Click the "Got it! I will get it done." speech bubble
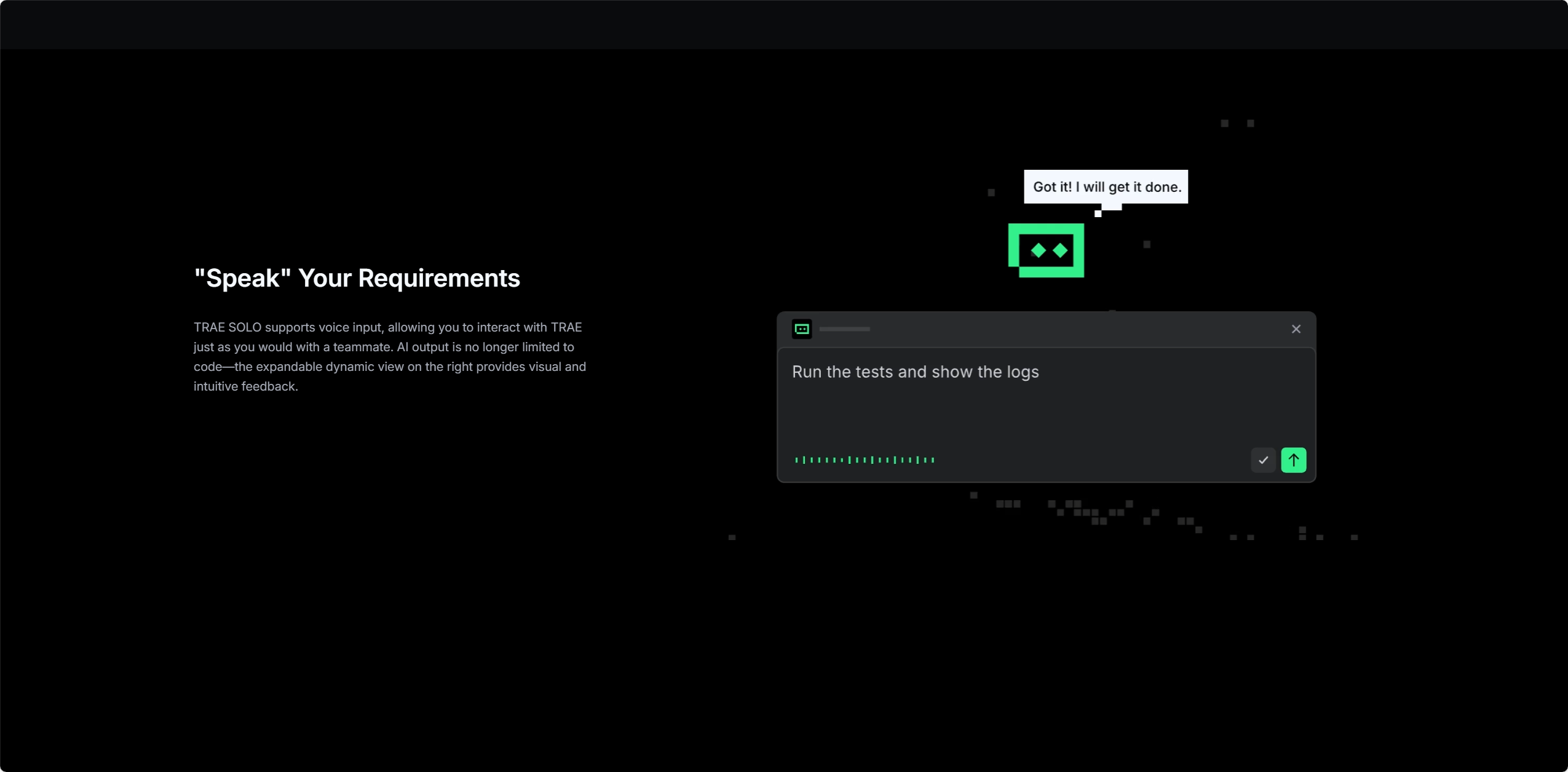This screenshot has height=772, width=1568. (1106, 187)
